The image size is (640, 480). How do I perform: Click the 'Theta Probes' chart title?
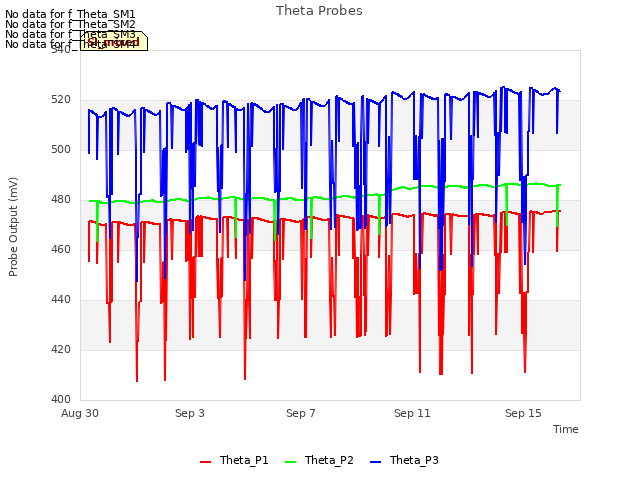point(319,11)
